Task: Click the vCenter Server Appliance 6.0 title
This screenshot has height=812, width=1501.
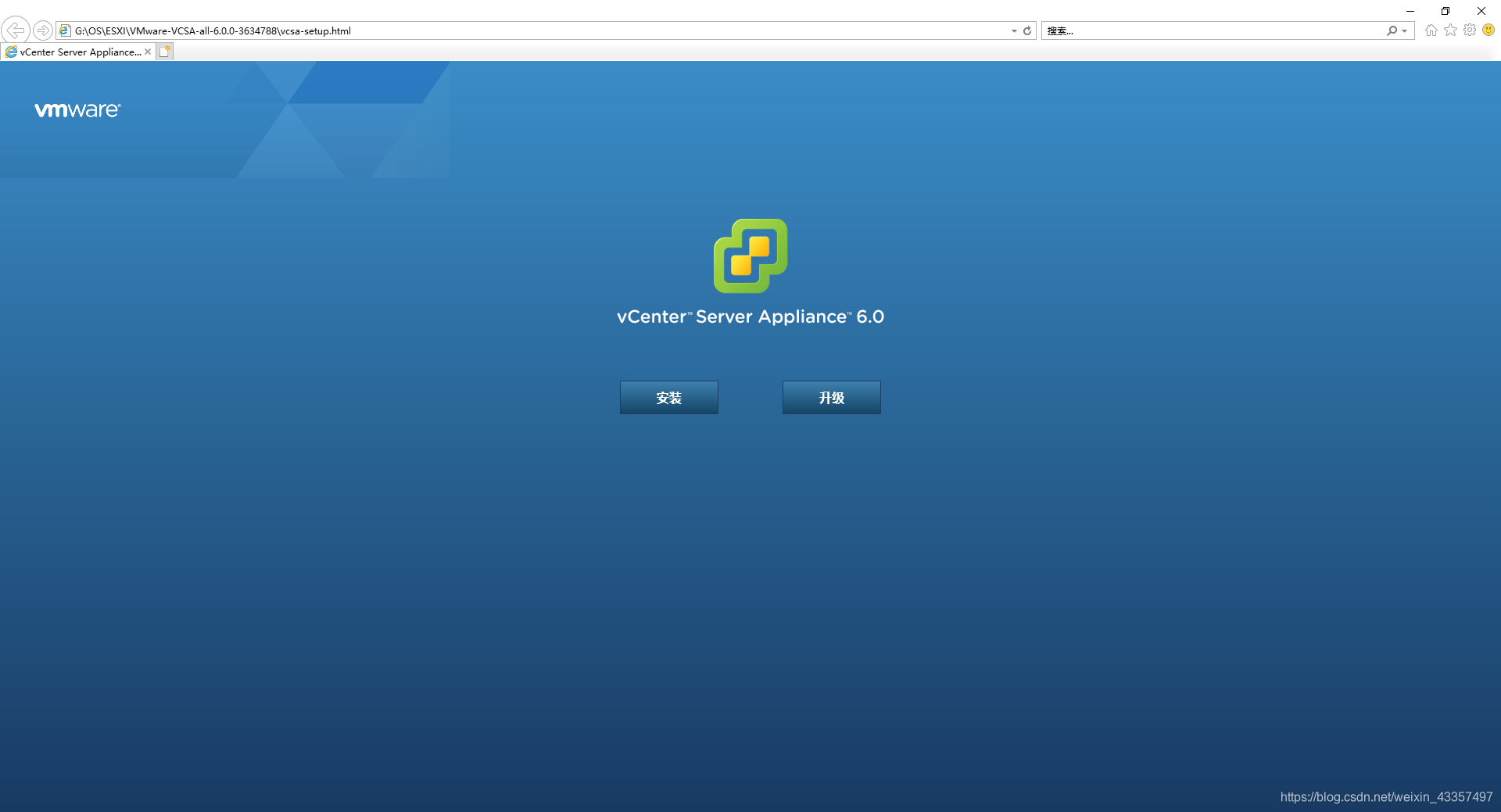Action: tap(750, 317)
